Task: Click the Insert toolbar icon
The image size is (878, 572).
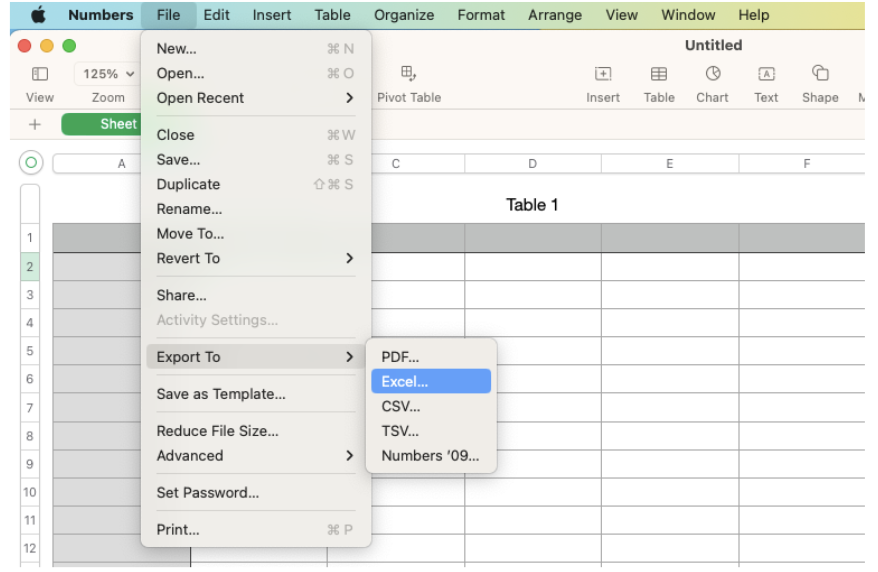Action: [x=603, y=74]
